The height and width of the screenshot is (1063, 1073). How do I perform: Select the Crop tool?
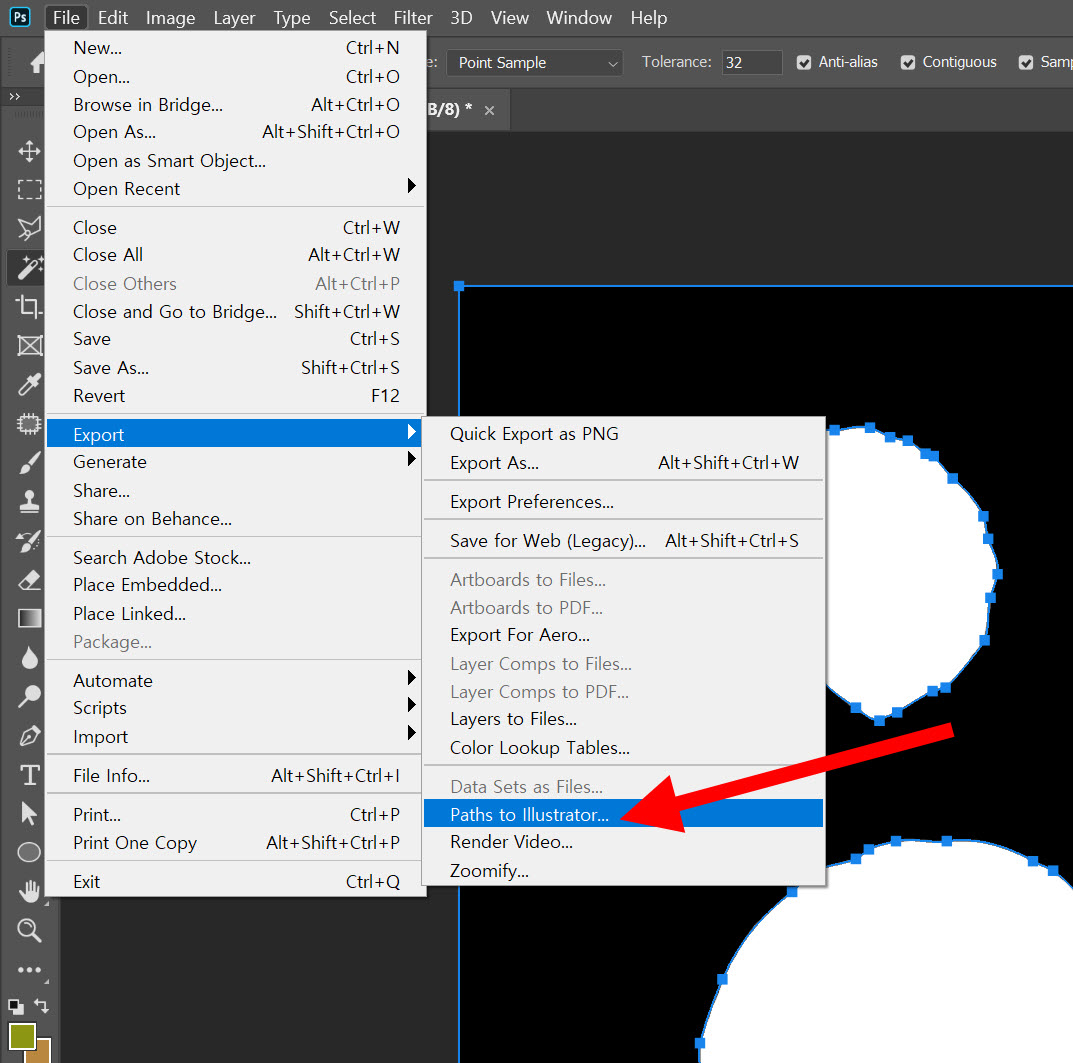(x=29, y=306)
